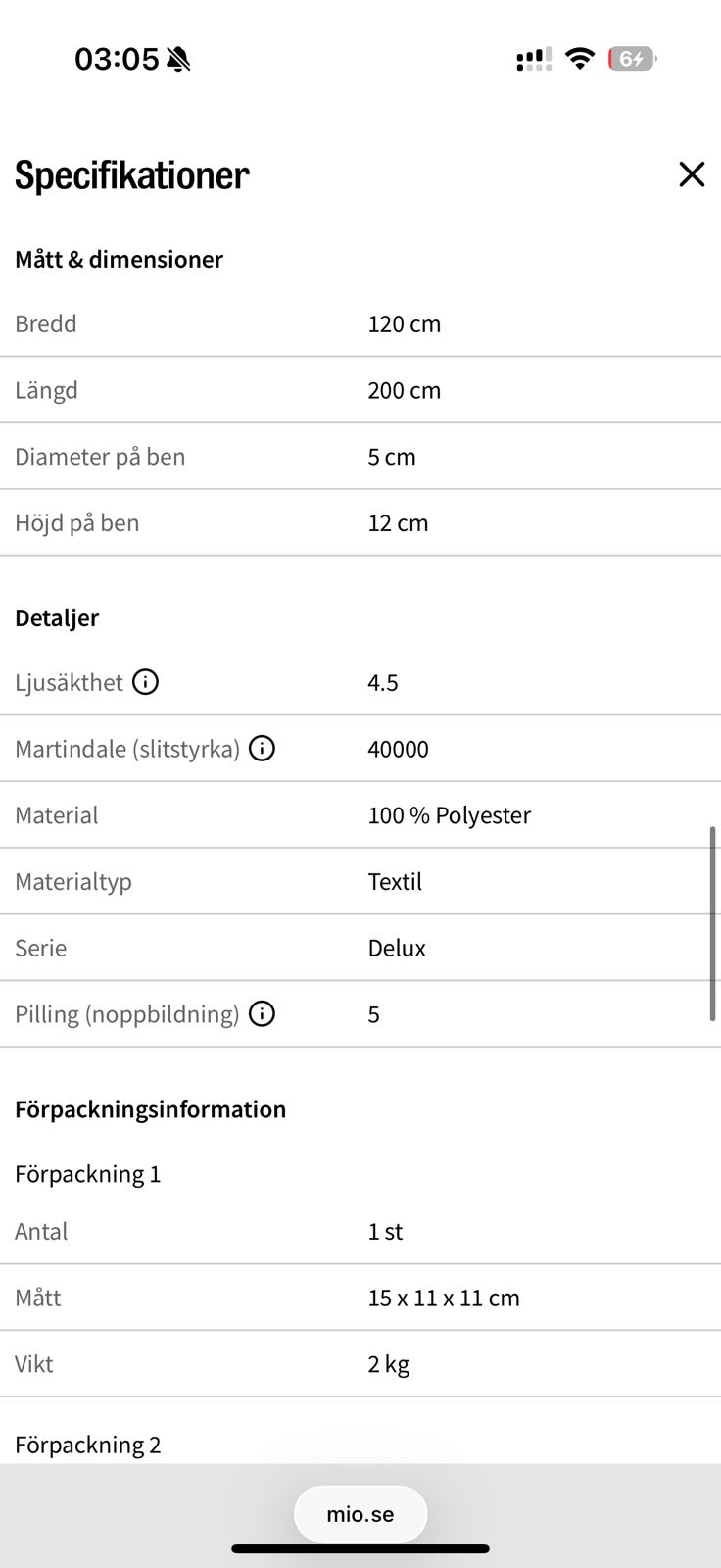Tap the home indicator bar

click(x=360, y=1549)
